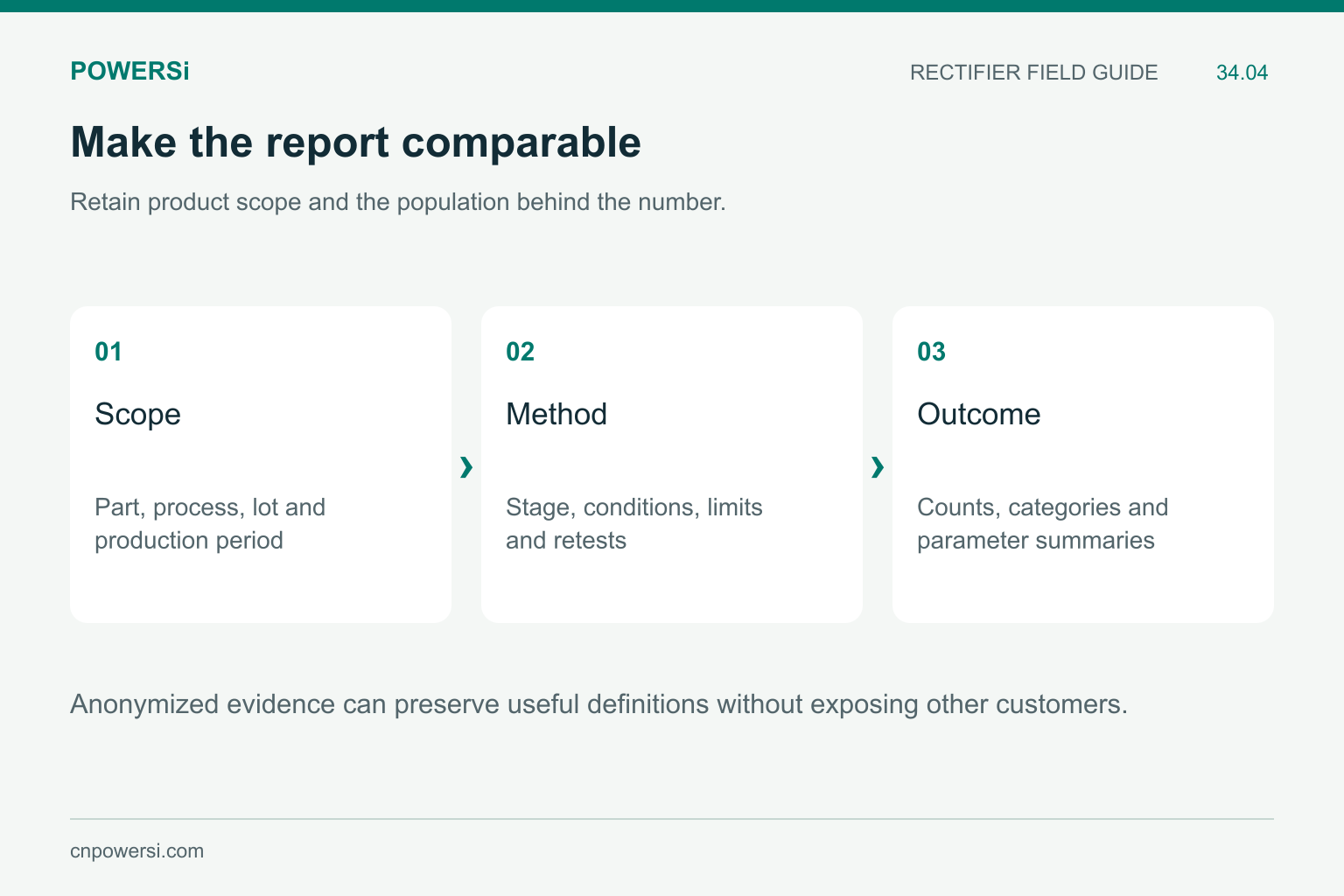Screen dimensions: 1344x896
Task: Click Counts, categories and parameter summaries text
Action: click(x=1043, y=523)
